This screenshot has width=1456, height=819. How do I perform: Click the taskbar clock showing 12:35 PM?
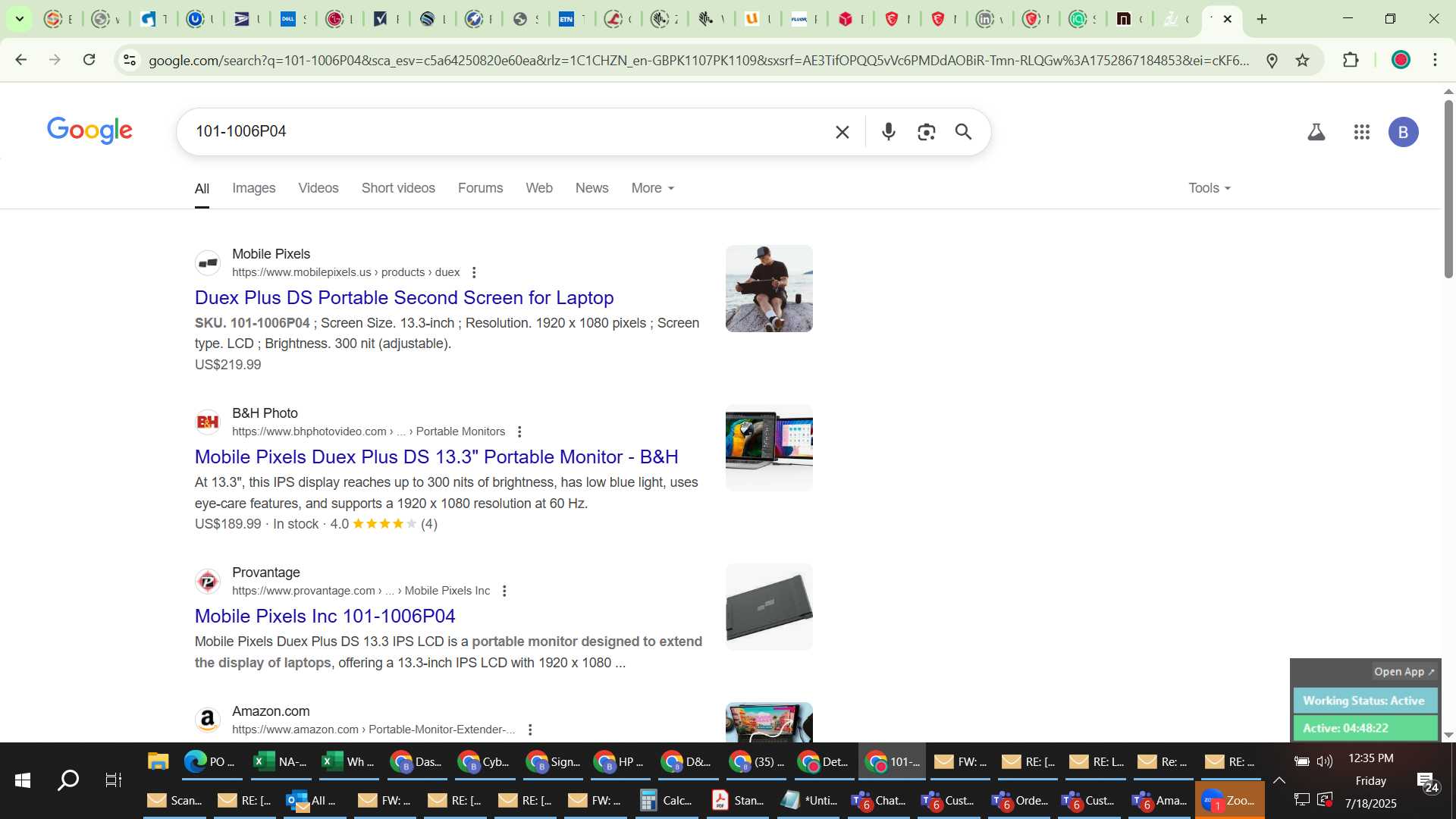pyautogui.click(x=1370, y=758)
